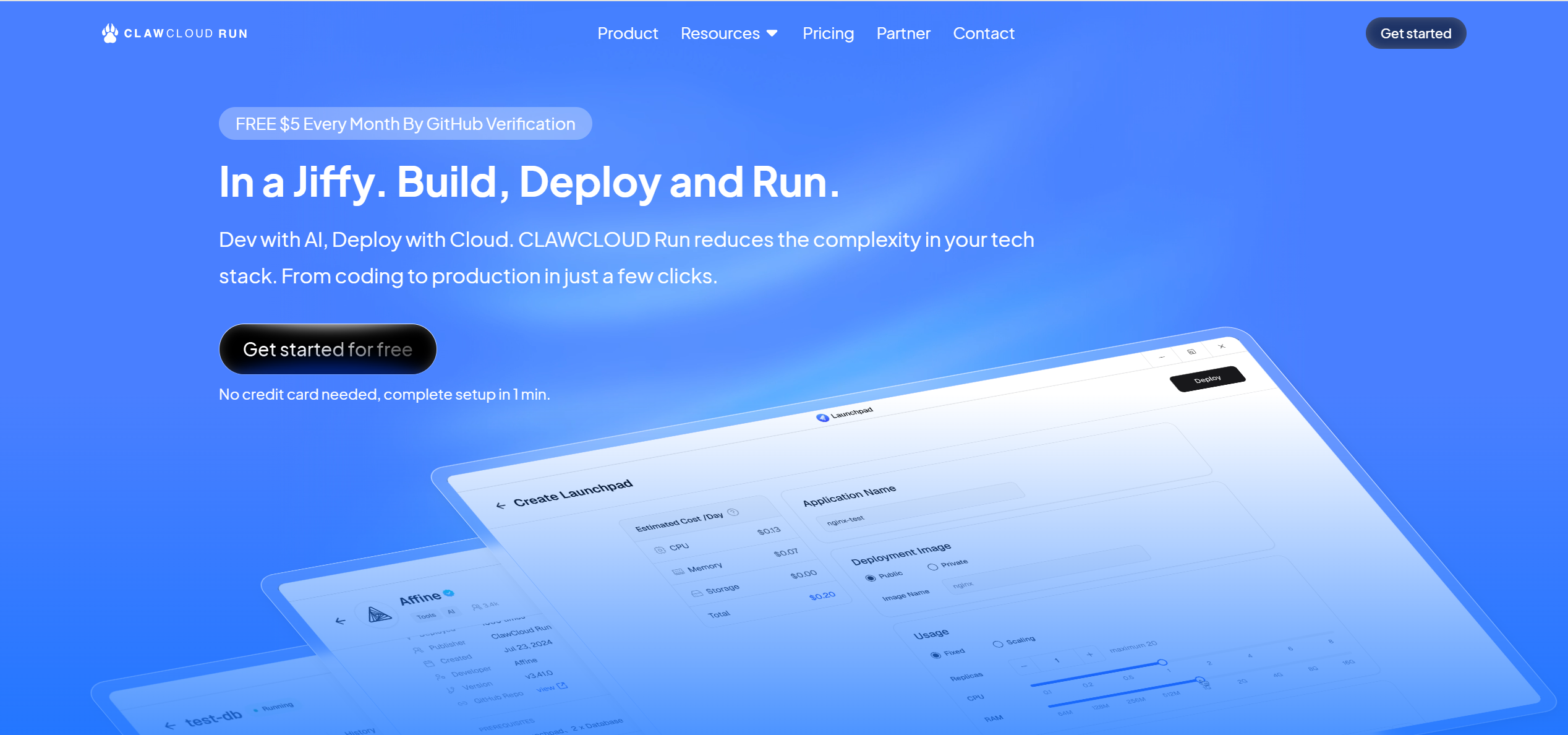This screenshot has height=735, width=1568.
Task: Click the RAM slider handle in mockup
Action: pyautogui.click(x=1199, y=680)
